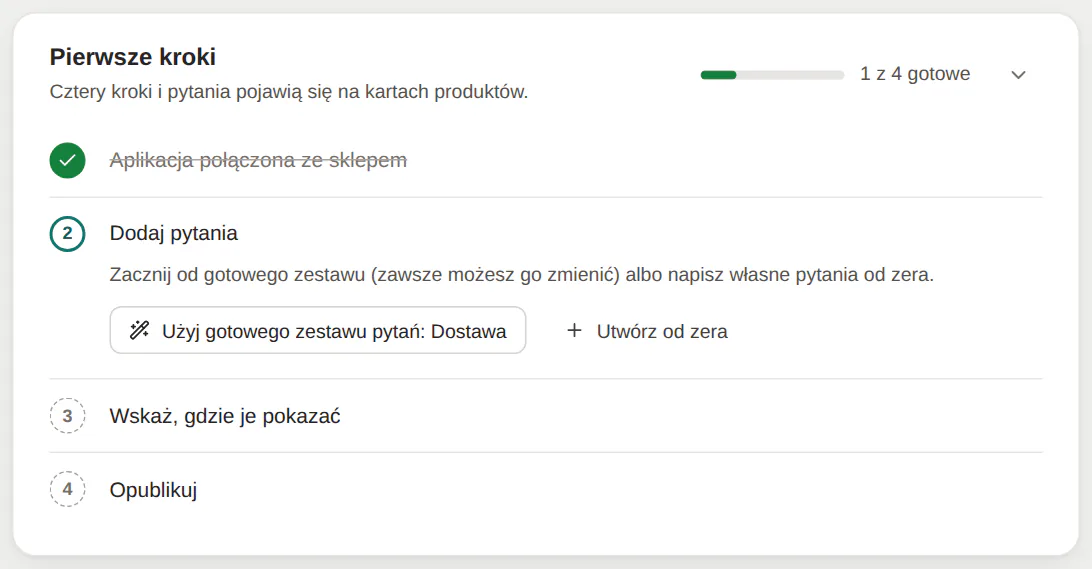Click the step 3 dashed circle
The width and height of the screenshot is (1092, 569).
tap(68, 416)
